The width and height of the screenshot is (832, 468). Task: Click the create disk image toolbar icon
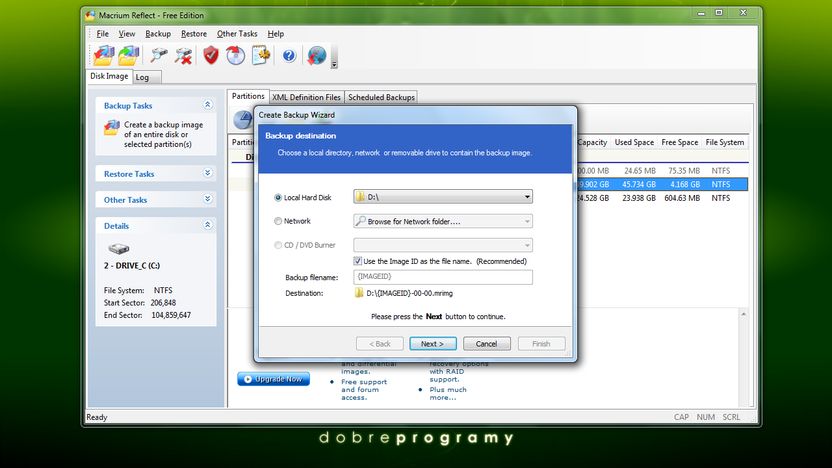pos(103,55)
